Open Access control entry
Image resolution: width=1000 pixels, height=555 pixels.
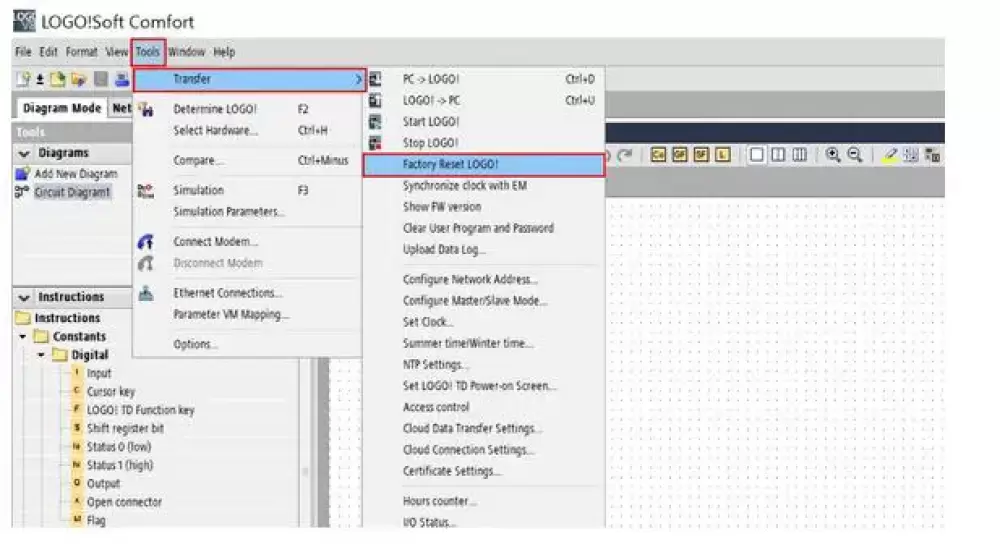coord(484,407)
